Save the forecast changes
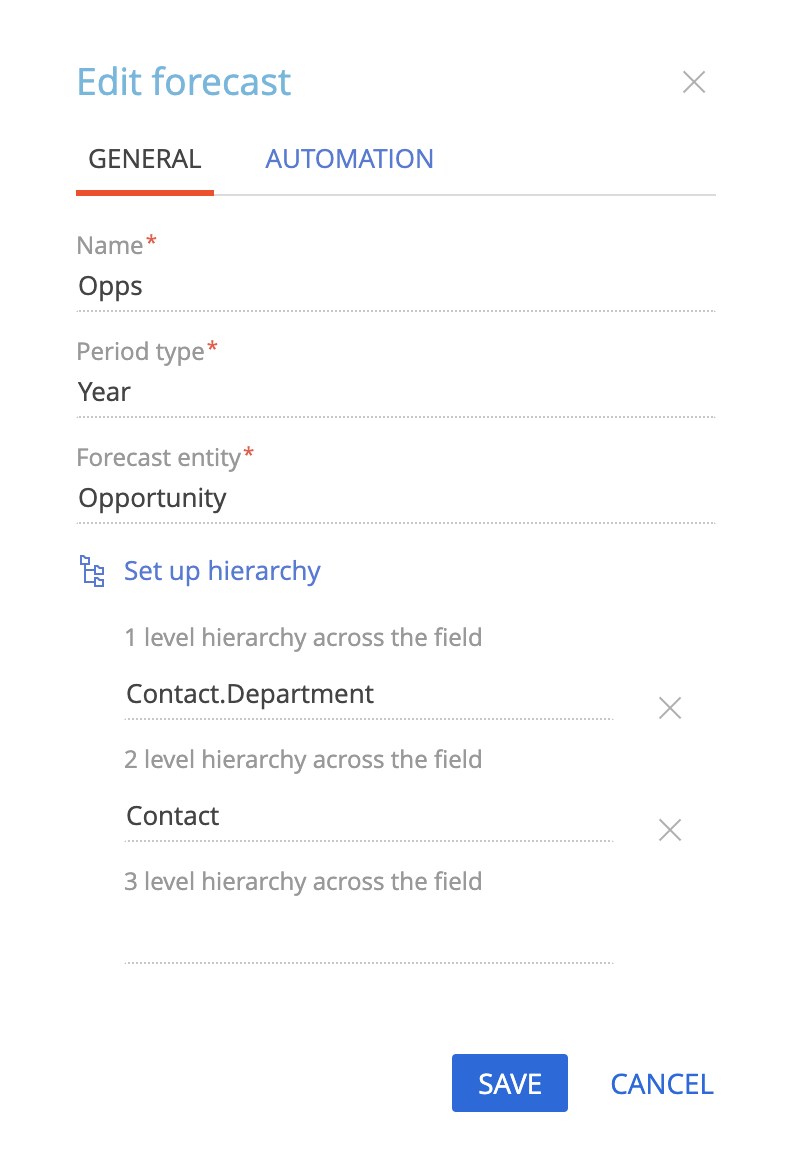The height and width of the screenshot is (1154, 790). 509,1083
